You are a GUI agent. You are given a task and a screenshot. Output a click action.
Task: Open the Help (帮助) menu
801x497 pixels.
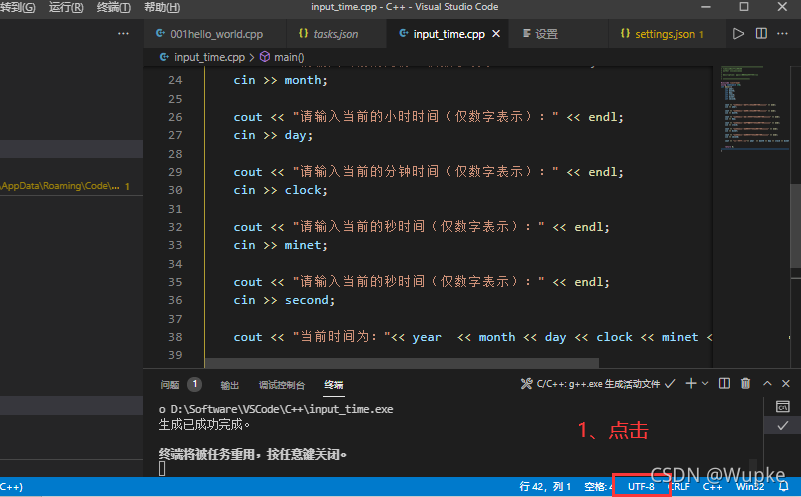[162, 7]
